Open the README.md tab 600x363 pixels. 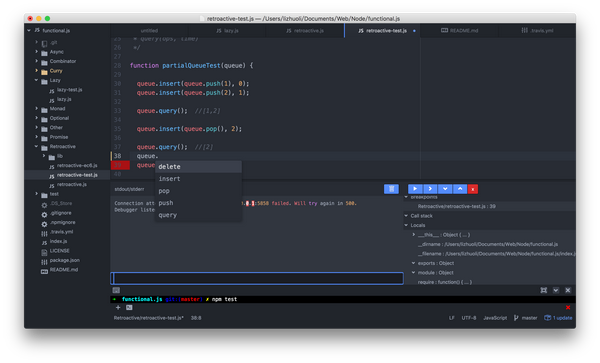tap(459, 31)
